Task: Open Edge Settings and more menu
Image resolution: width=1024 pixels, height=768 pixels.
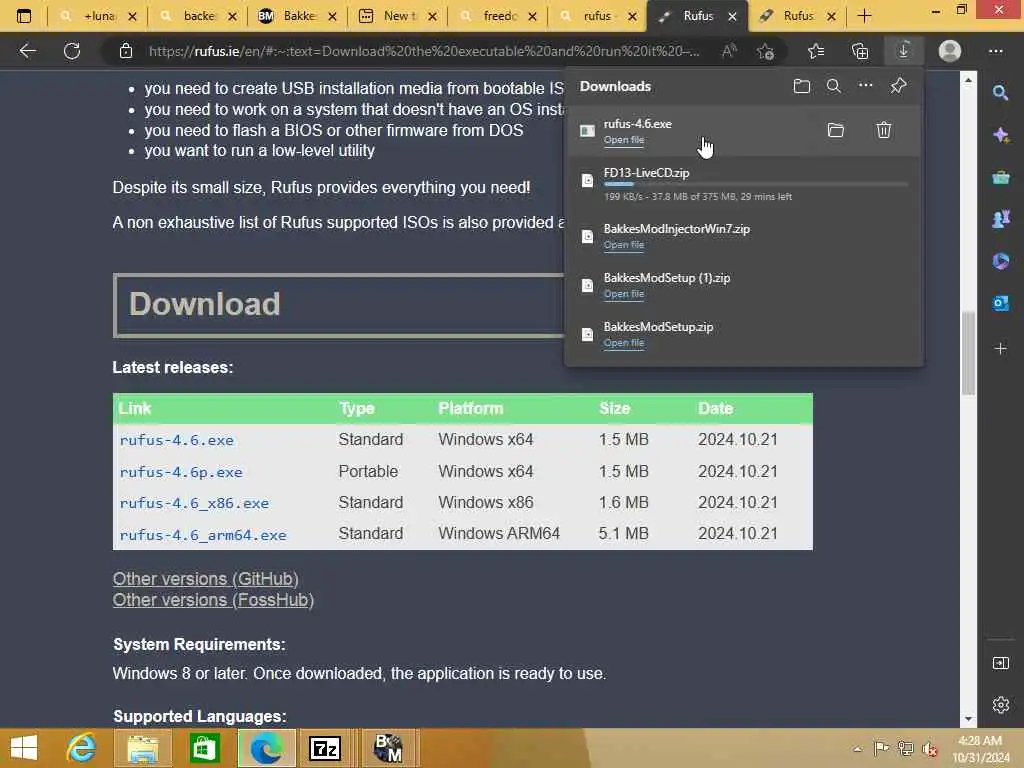Action: [x=996, y=51]
